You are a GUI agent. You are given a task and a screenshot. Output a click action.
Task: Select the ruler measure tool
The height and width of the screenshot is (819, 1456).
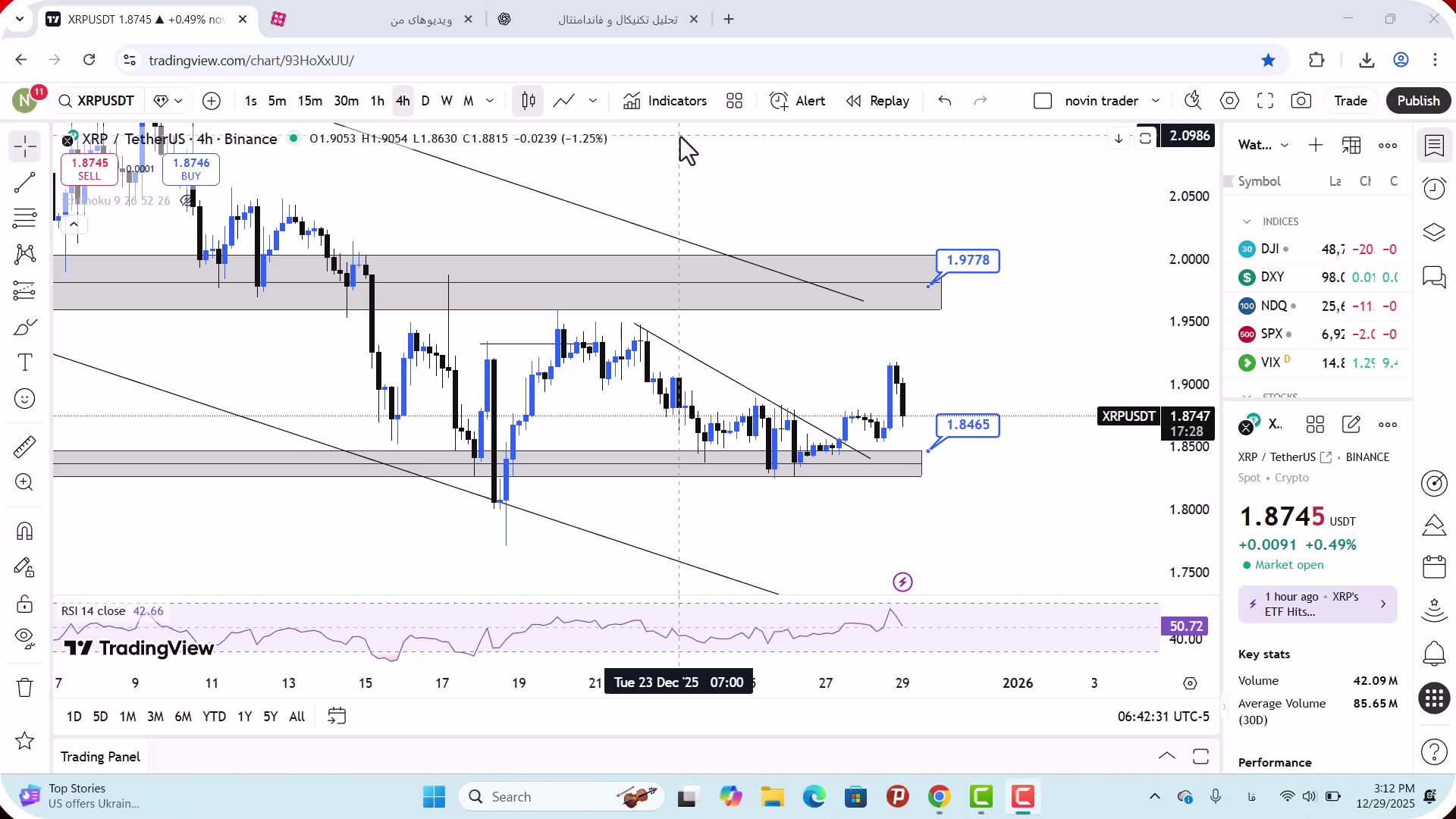[24, 446]
